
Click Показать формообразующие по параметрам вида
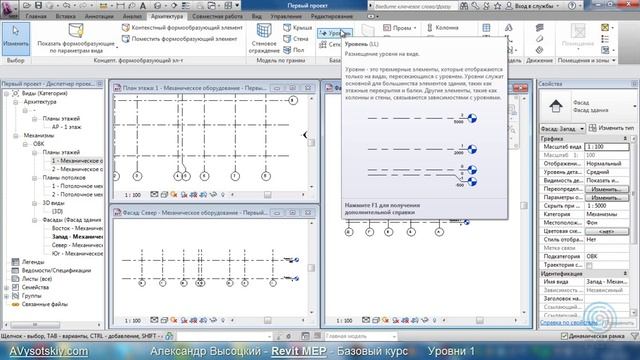coord(76,38)
